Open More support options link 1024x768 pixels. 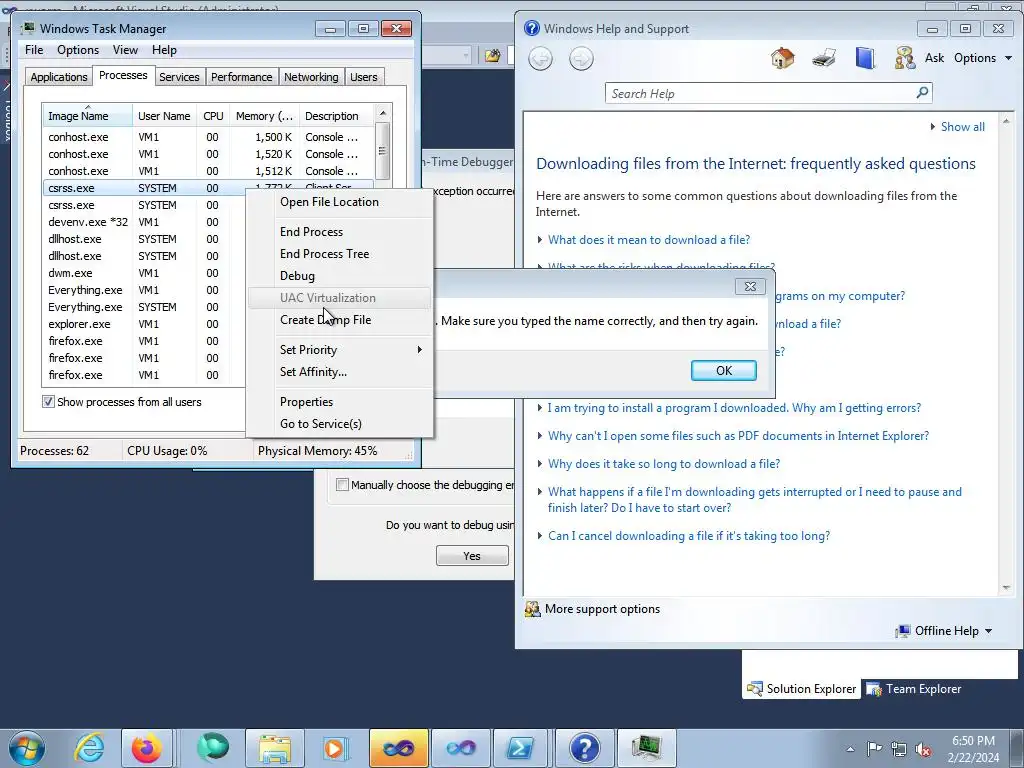pyautogui.click(x=602, y=609)
